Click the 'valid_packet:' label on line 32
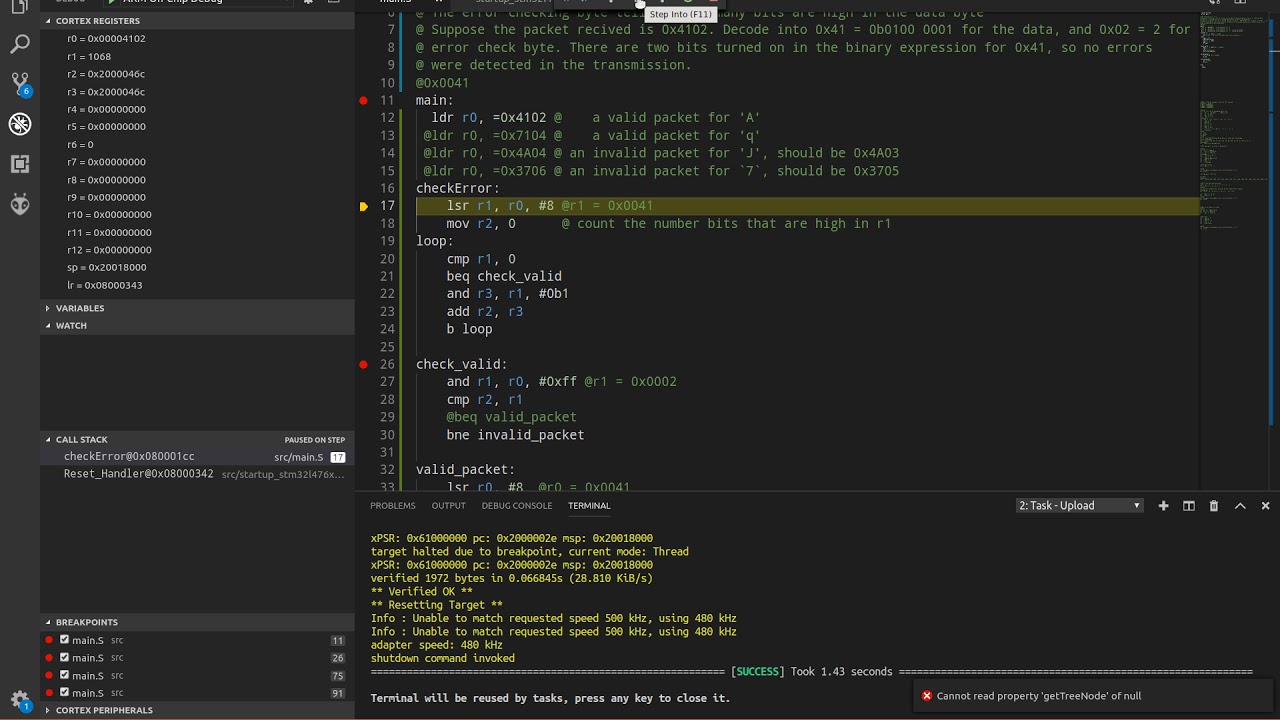Screen dimensions: 1280x720 pos(466,470)
